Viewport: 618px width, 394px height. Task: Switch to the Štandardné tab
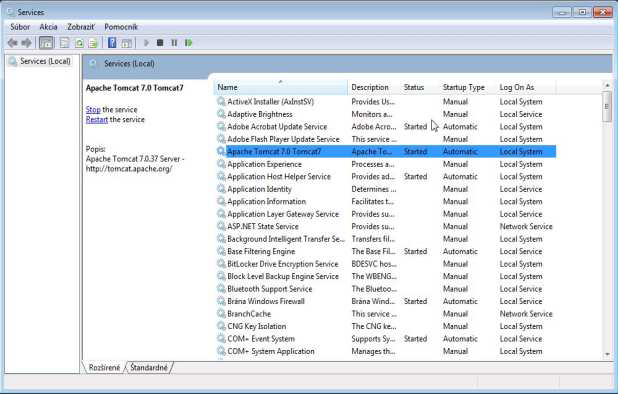click(149, 367)
